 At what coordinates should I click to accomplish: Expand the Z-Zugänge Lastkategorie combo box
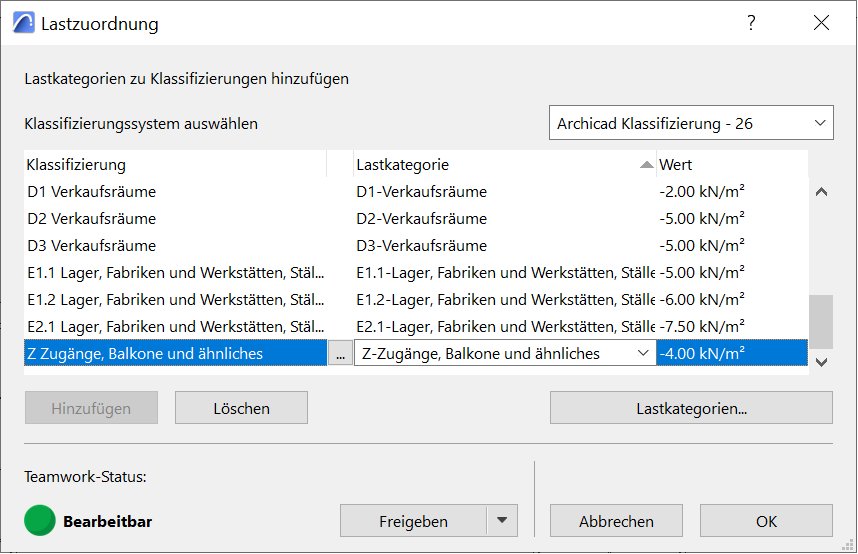click(643, 354)
